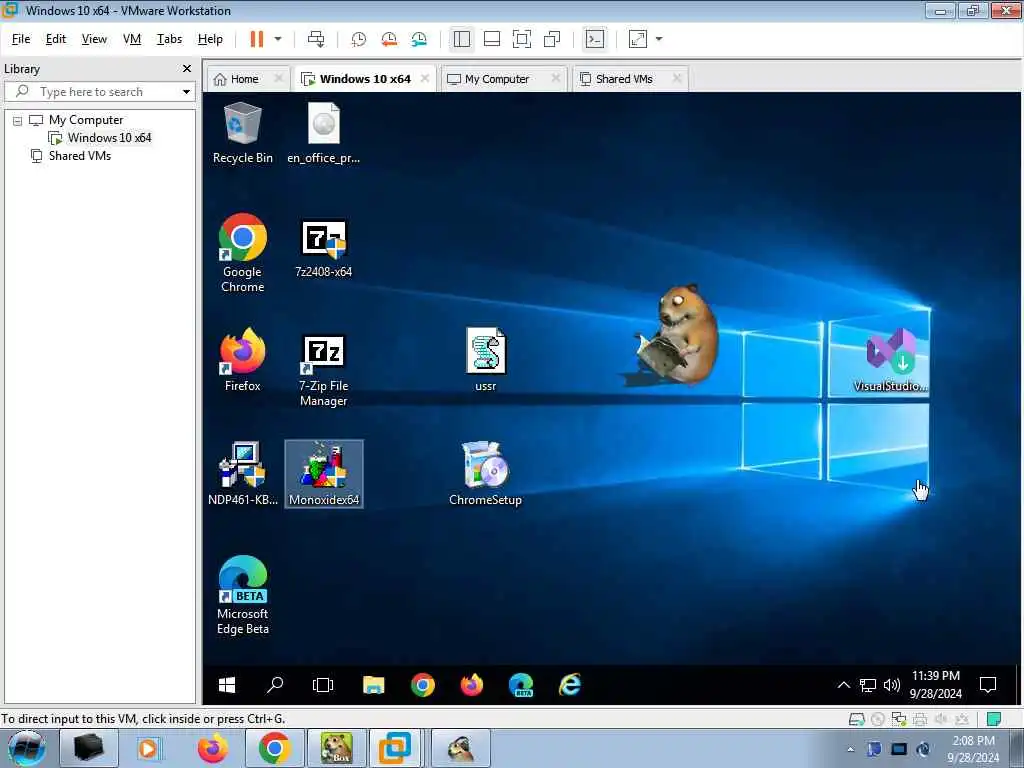Open guest Action Center notification icon
Screen dimensions: 1024x768
coord(988,685)
